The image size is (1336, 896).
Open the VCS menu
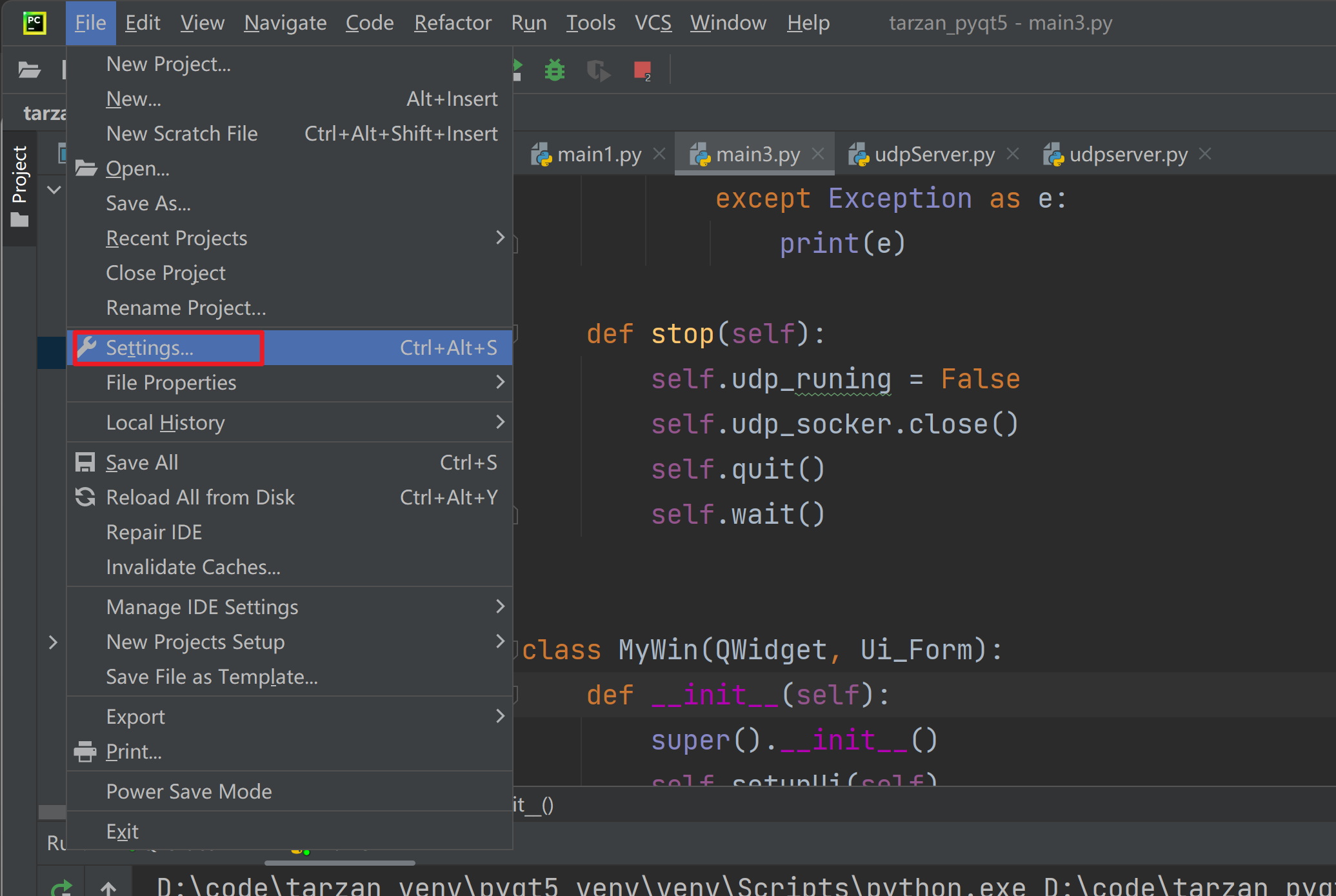653,23
